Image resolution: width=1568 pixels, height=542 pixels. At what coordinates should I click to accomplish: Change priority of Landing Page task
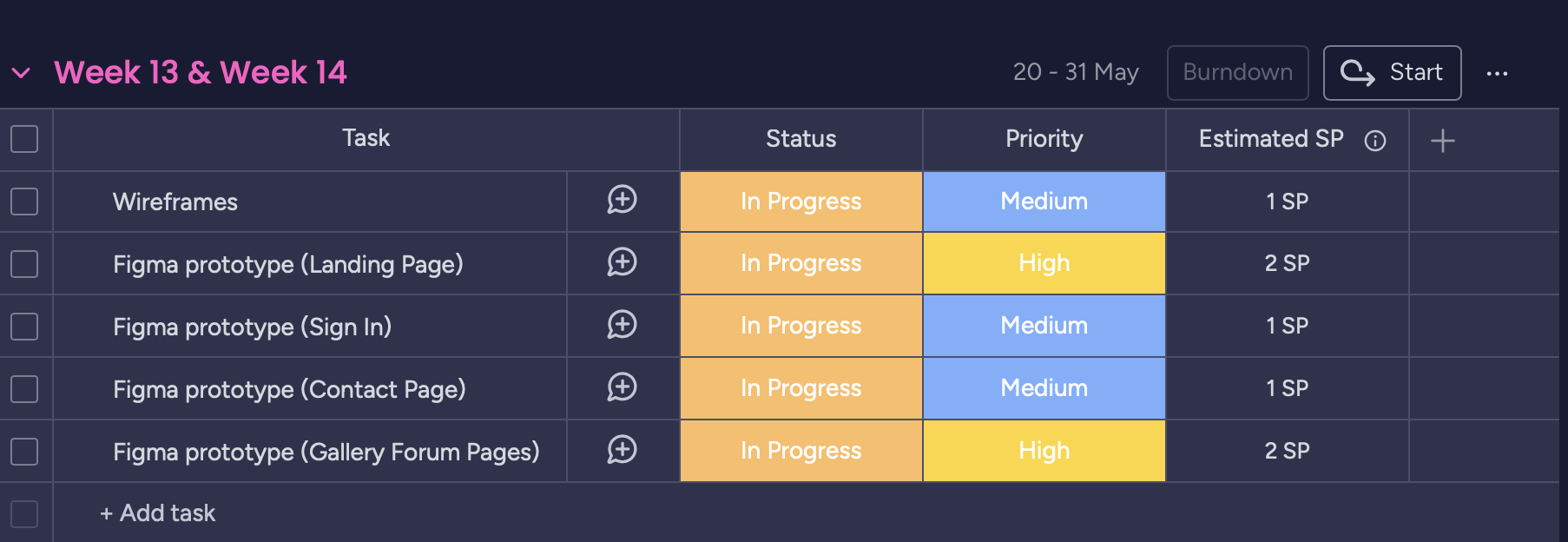pos(1044,263)
